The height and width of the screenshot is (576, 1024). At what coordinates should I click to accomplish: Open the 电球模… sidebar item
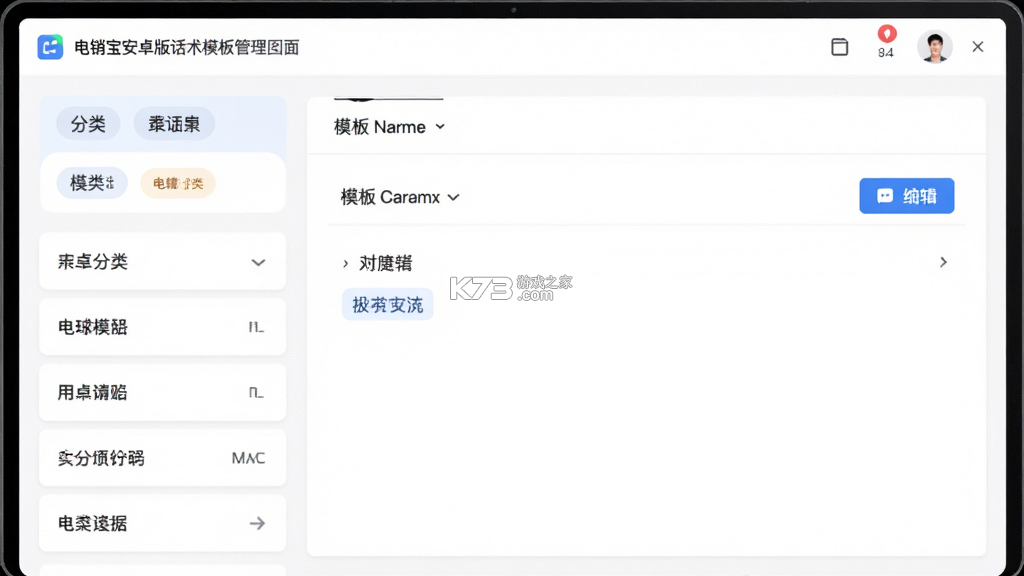[163, 327]
